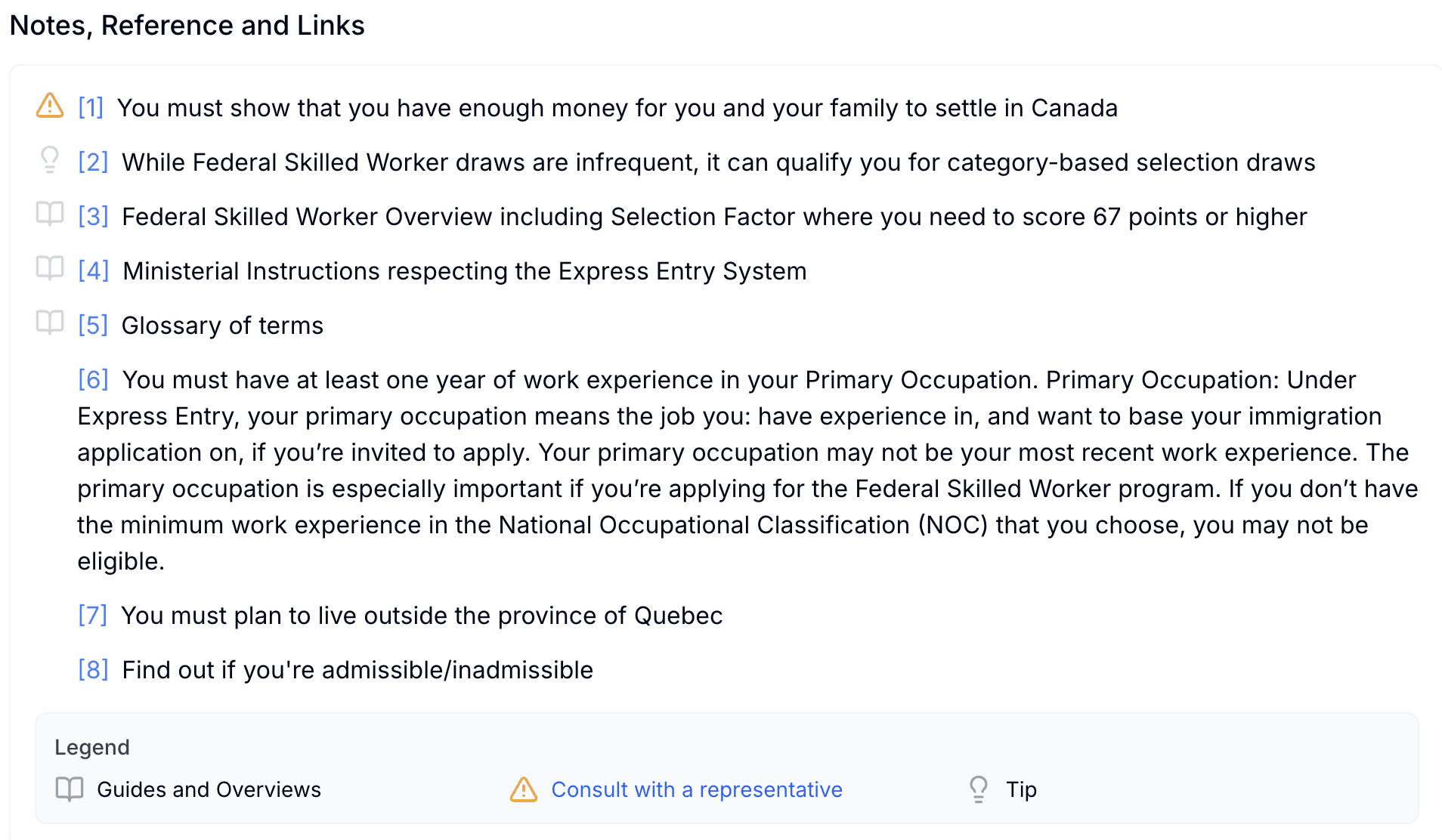
Task: Open reference link [5] for the glossary
Action: (x=93, y=326)
